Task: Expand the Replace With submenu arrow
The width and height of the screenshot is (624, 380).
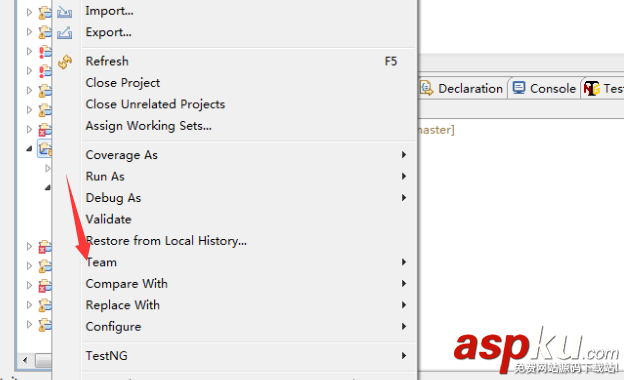Action: tap(404, 305)
